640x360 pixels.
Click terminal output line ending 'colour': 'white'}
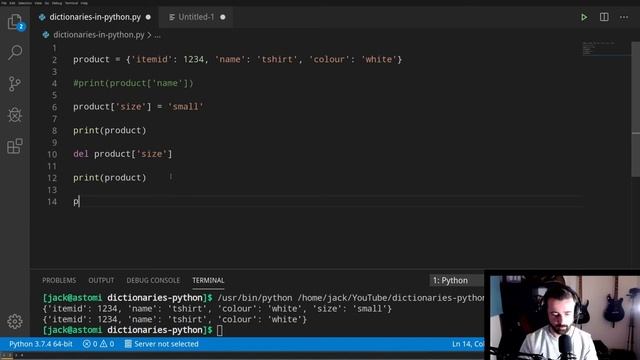174,320
